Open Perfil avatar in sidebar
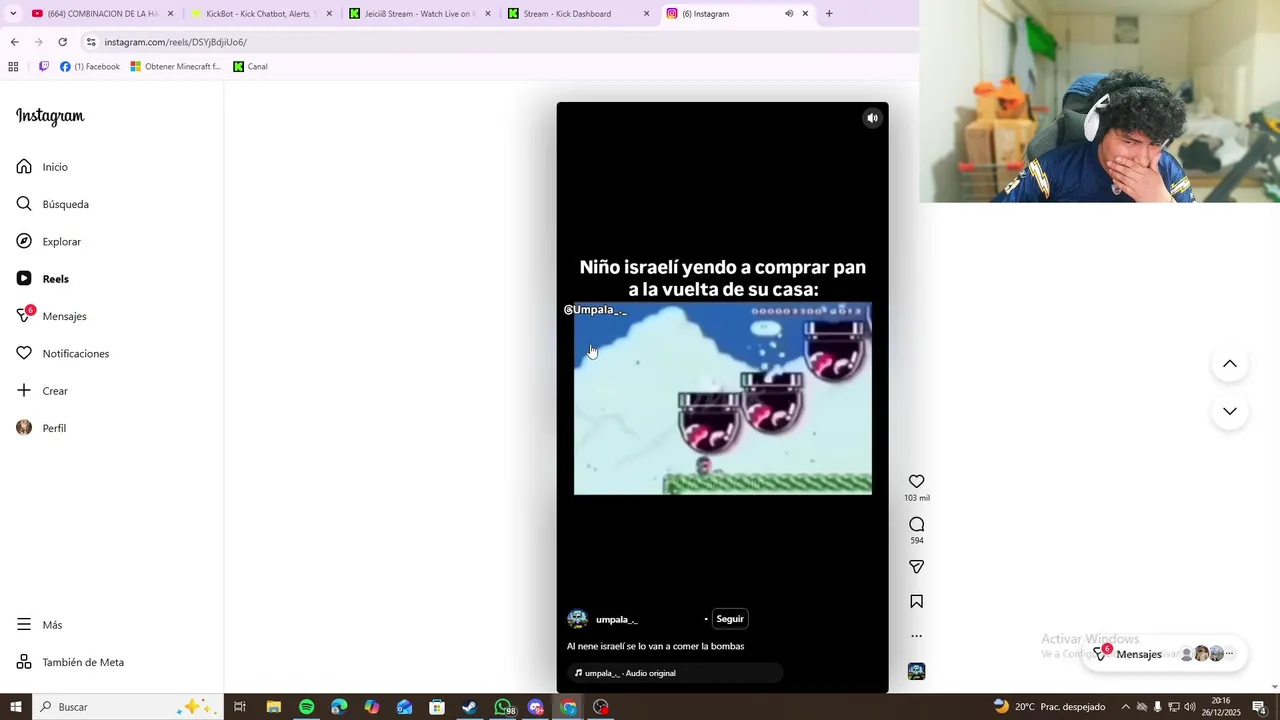Viewport: 1280px width, 720px height. 24,428
